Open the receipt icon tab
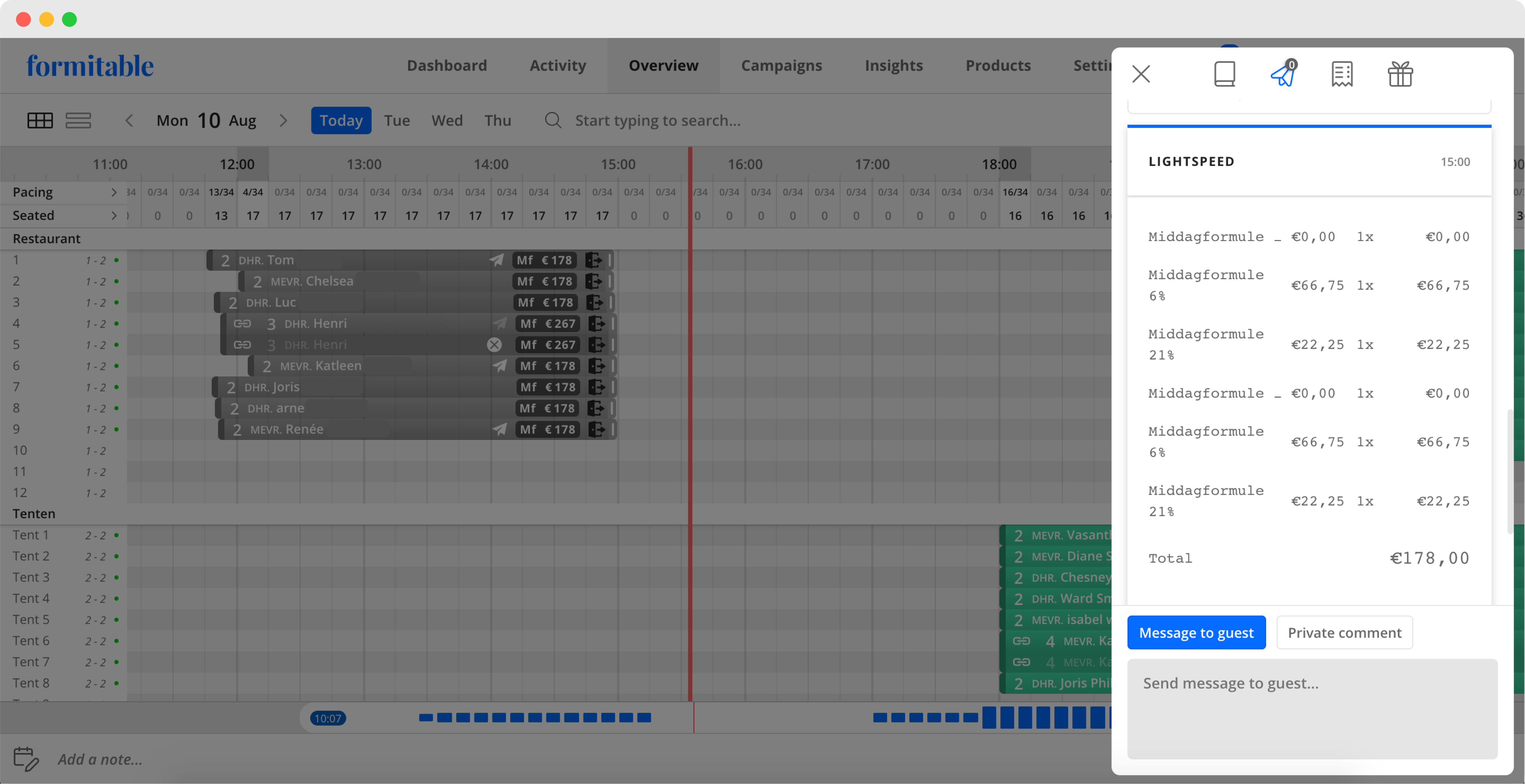 point(1342,74)
